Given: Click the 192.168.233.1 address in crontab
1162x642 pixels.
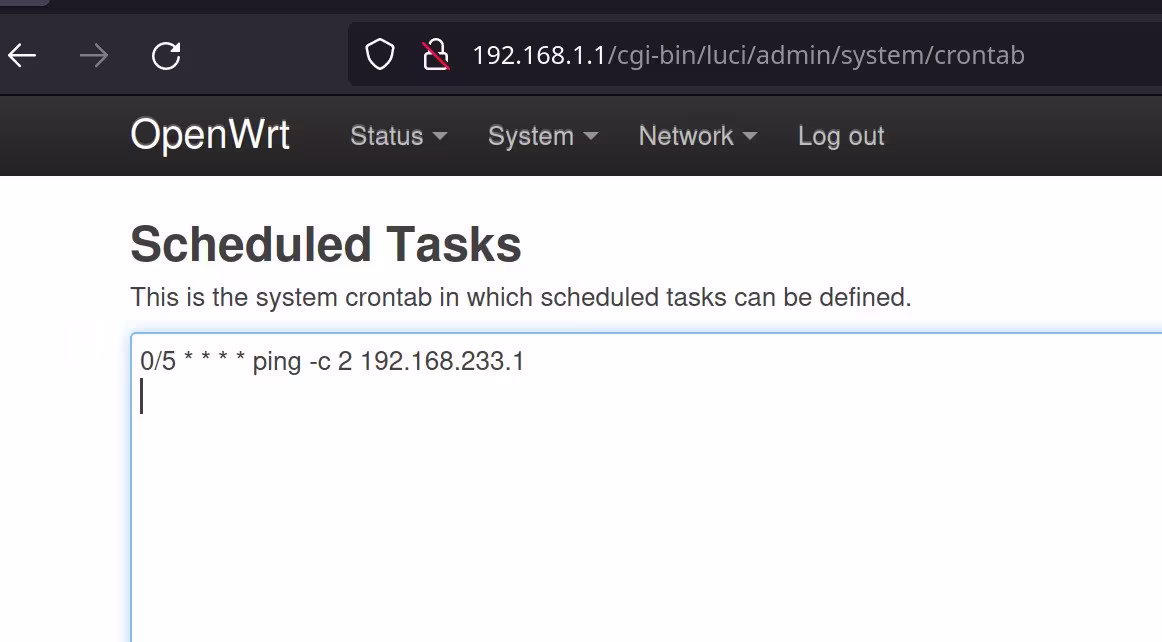Looking at the screenshot, I should coord(442,361).
